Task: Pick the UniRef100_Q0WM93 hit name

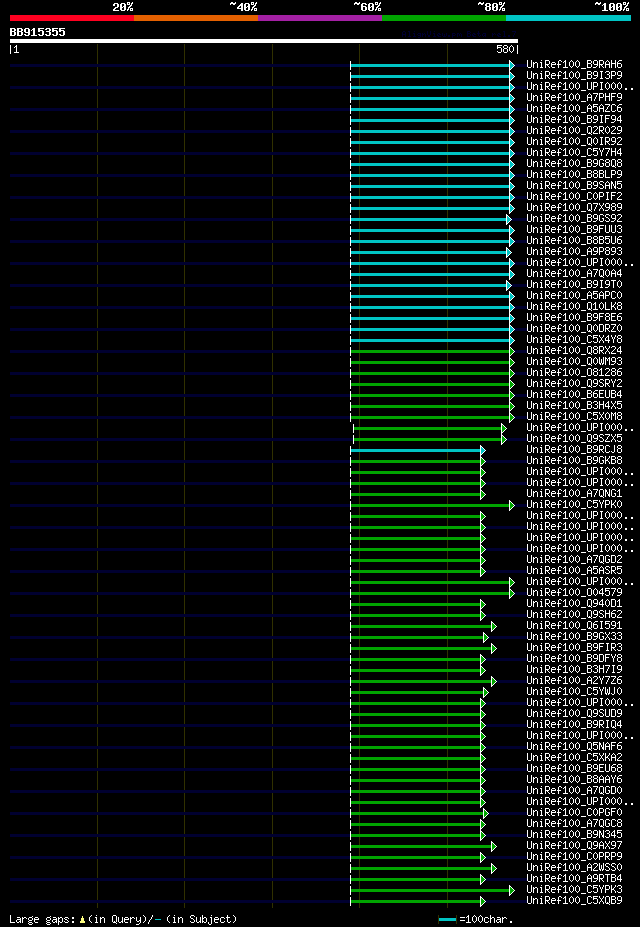Action: [x=574, y=362]
